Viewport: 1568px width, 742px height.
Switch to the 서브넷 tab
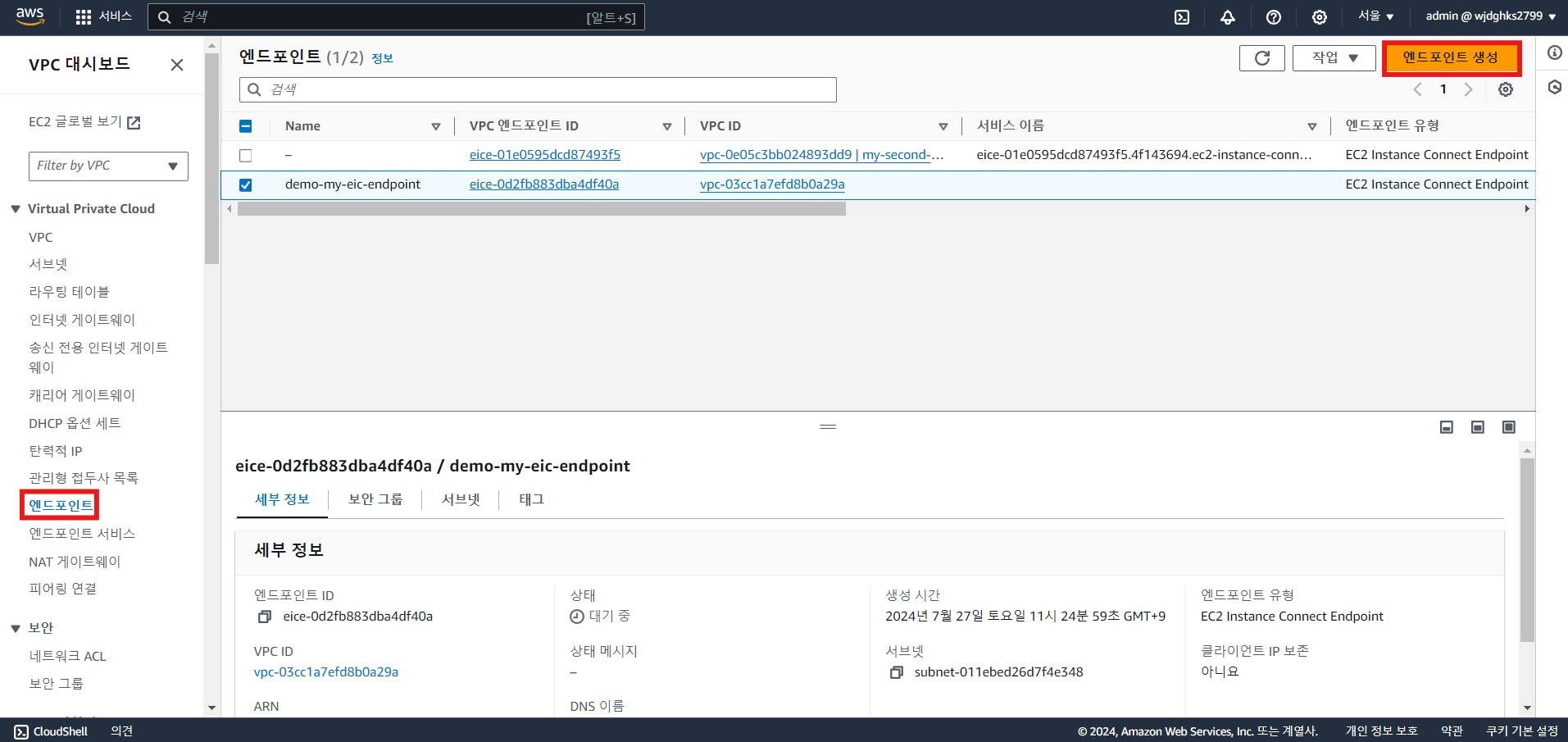461,500
